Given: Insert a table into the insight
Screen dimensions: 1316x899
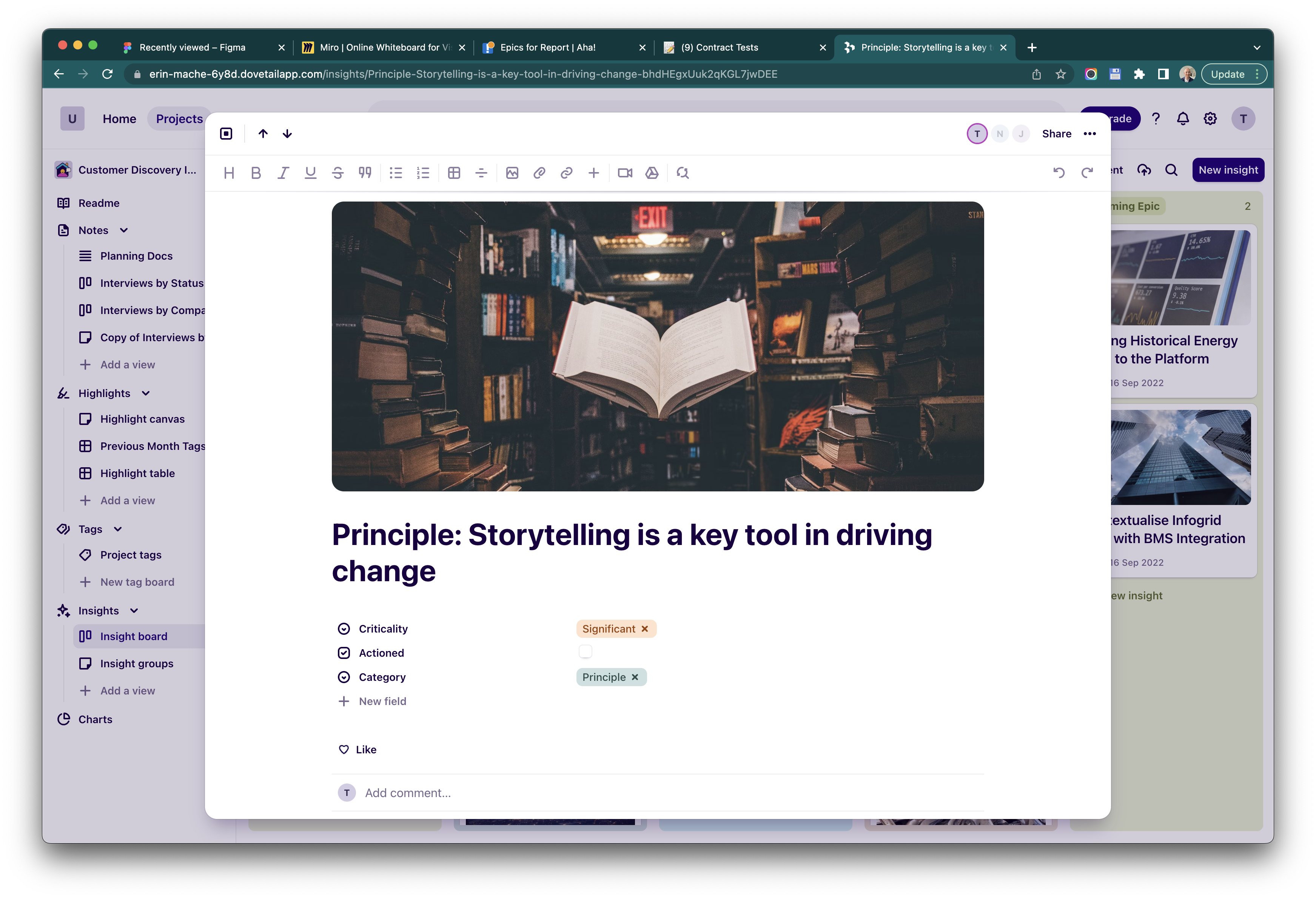Looking at the screenshot, I should coord(454,173).
